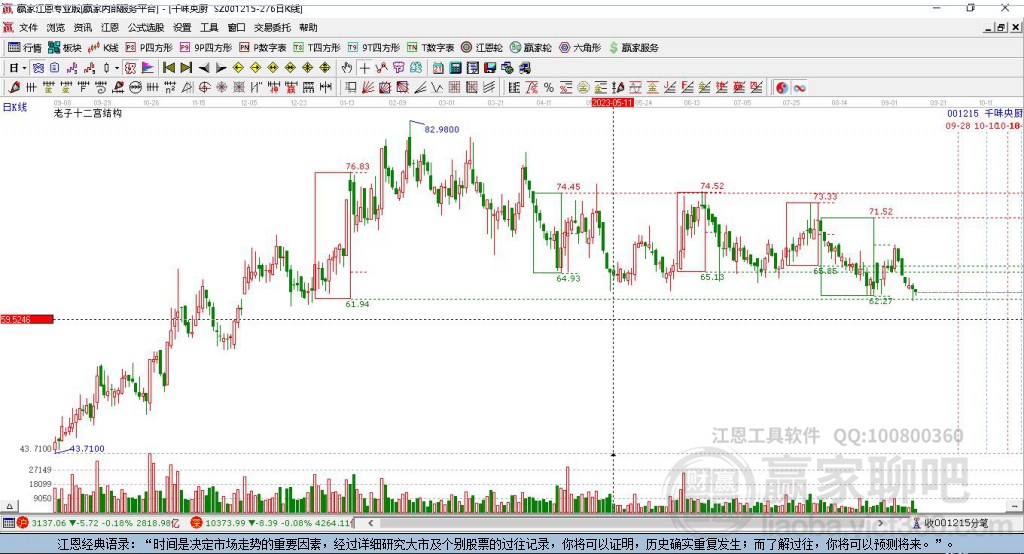Image resolution: width=1024 pixels, height=554 pixels.
Task: Select the pencil drawing tool in bottom toolbar
Action: (x=14, y=88)
